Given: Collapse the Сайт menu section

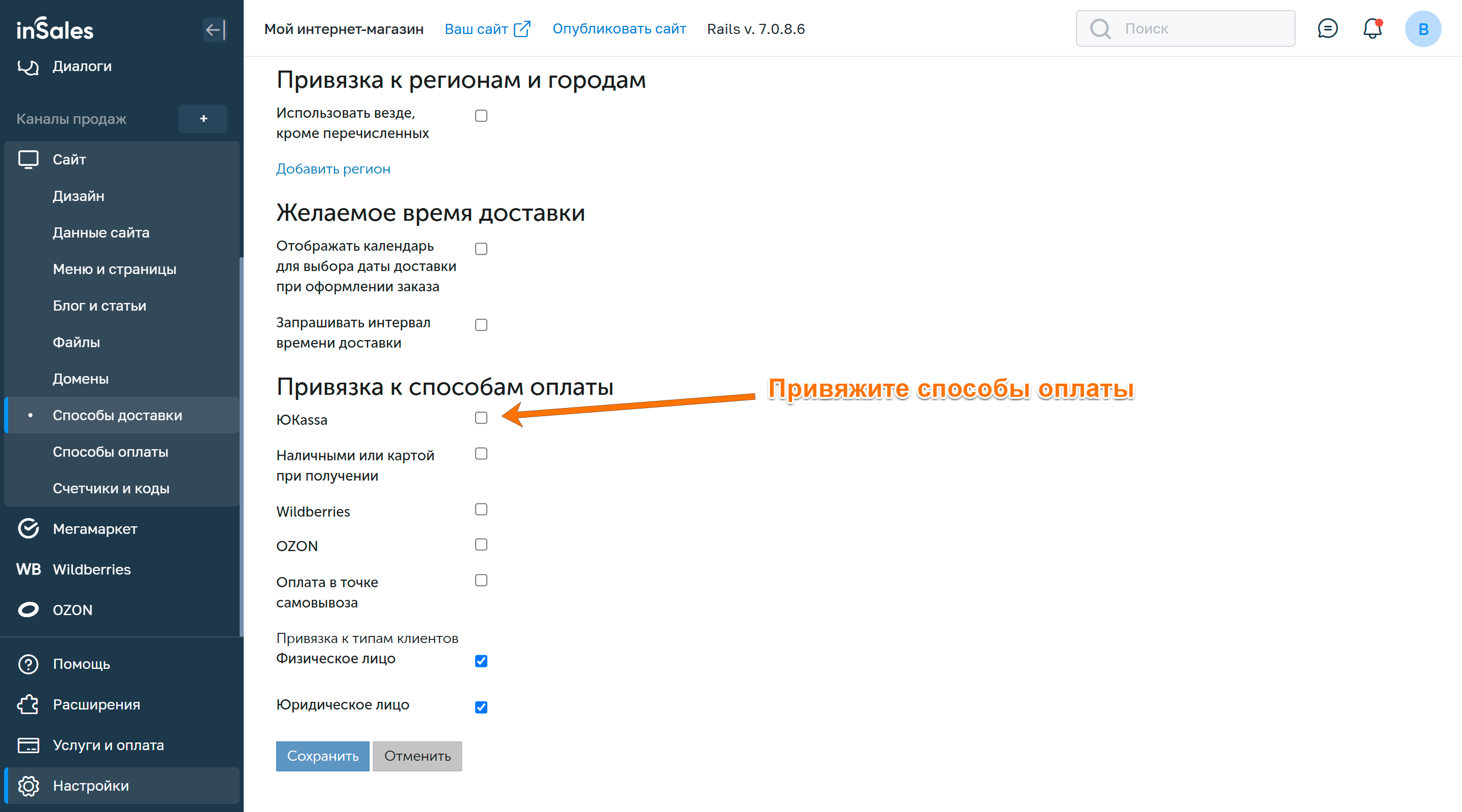Looking at the screenshot, I should (69, 159).
